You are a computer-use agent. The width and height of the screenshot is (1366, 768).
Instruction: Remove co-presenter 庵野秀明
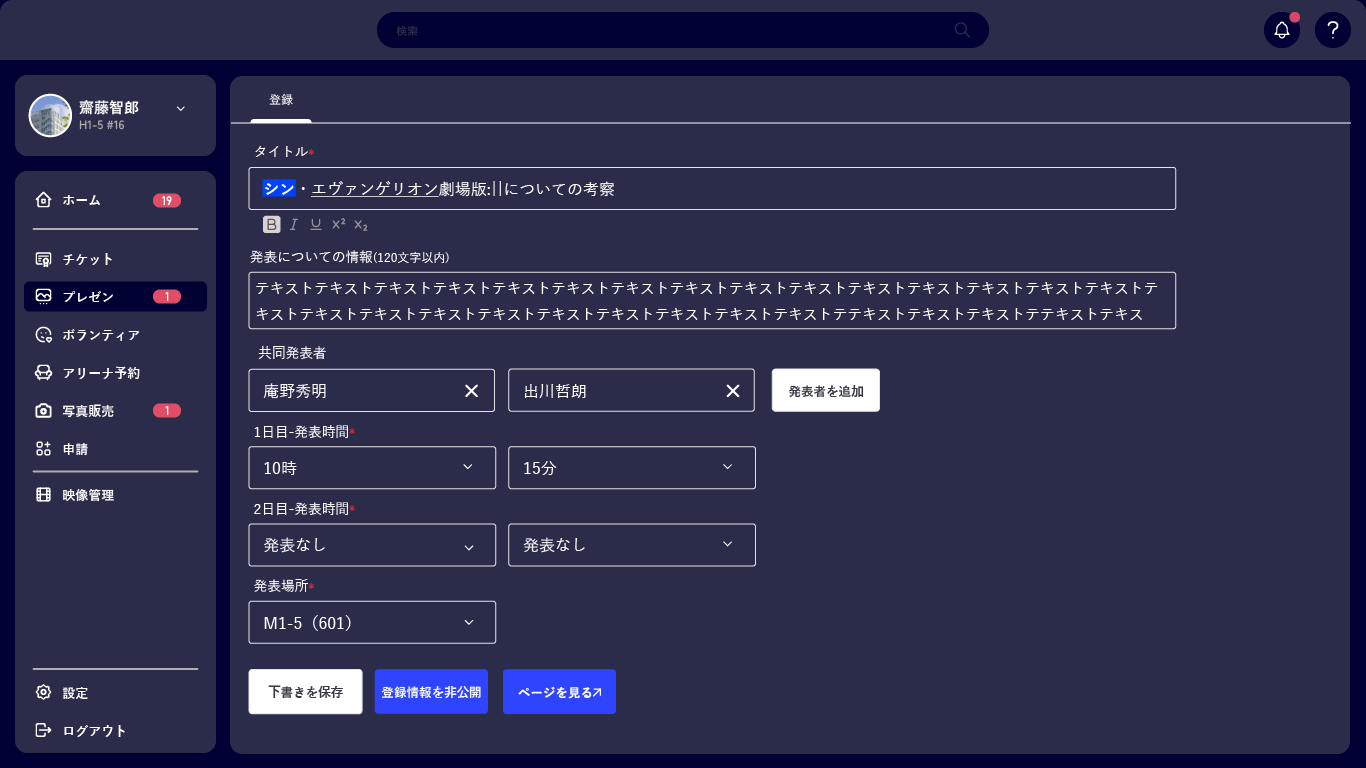(472, 390)
